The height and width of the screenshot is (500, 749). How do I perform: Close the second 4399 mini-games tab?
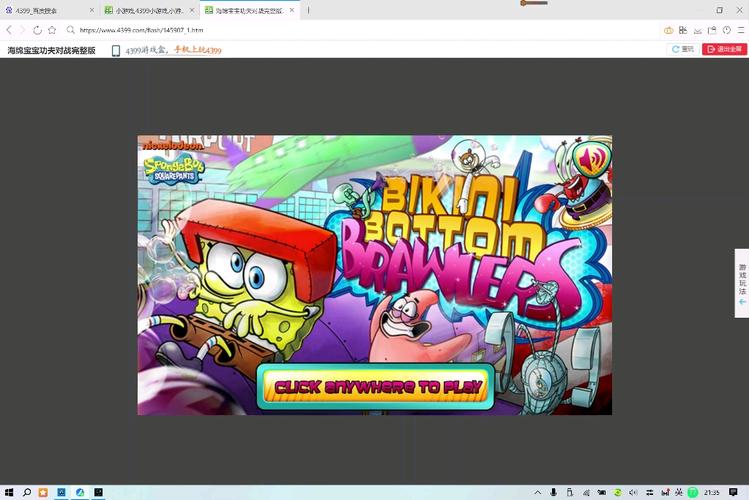(x=192, y=10)
